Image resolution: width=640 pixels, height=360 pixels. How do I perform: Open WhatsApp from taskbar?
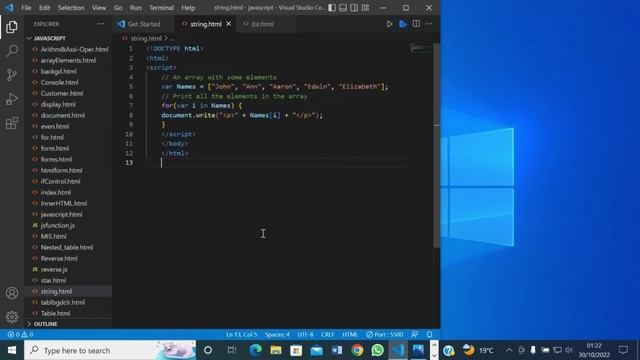pos(378,350)
